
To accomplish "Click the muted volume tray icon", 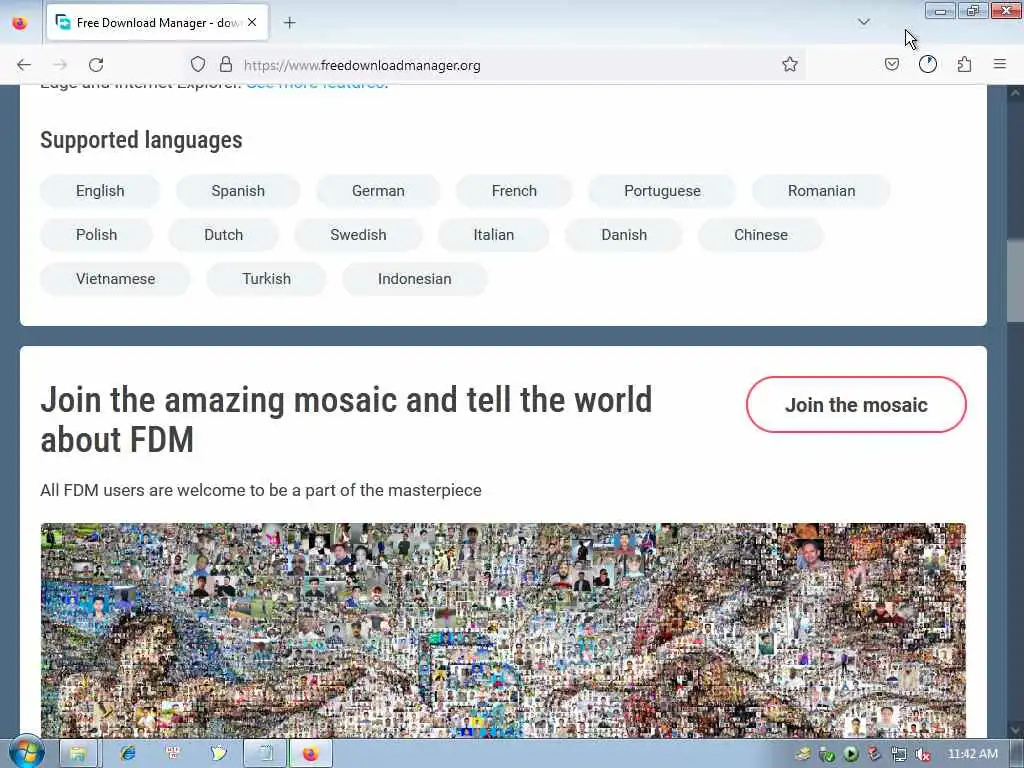I will pos(923,754).
